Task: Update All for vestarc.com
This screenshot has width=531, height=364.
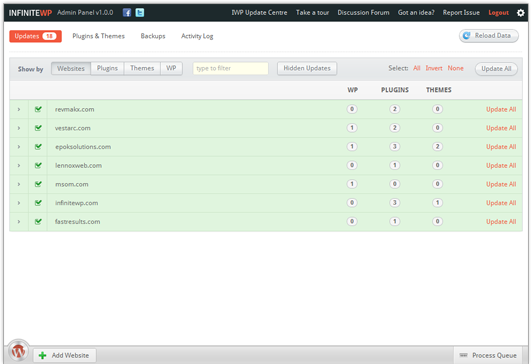Action: click(x=501, y=128)
